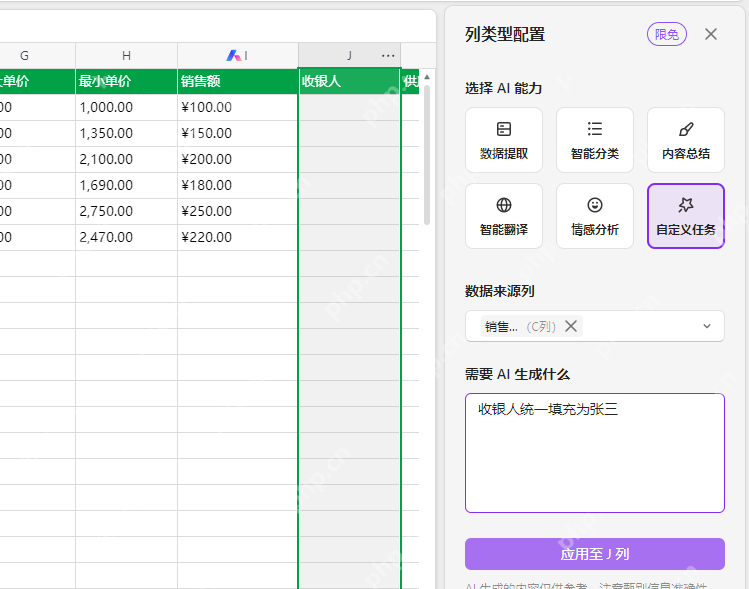Expand the 数据来源列 dropdown
Screen dimensions: 749x589
[706, 326]
